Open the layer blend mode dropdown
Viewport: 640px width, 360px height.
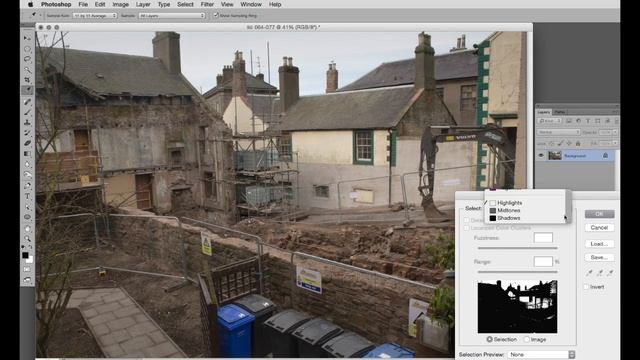(x=558, y=132)
